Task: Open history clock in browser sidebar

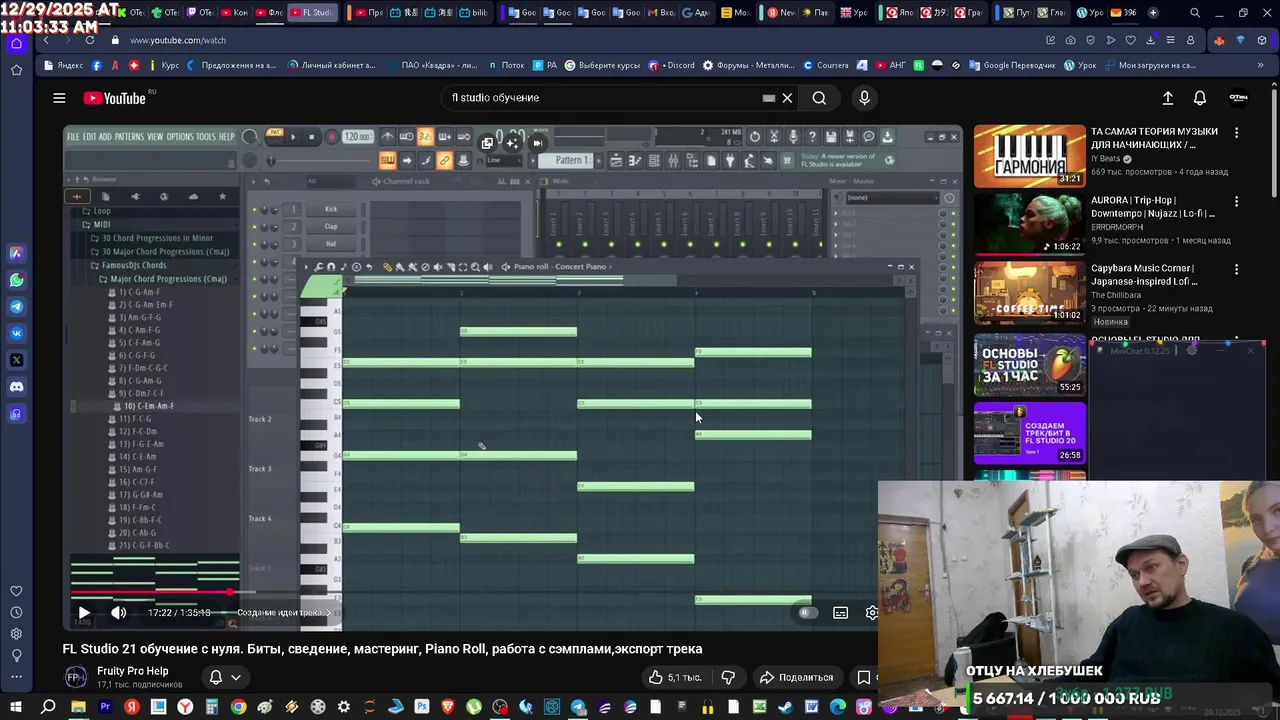Action: click(16, 612)
